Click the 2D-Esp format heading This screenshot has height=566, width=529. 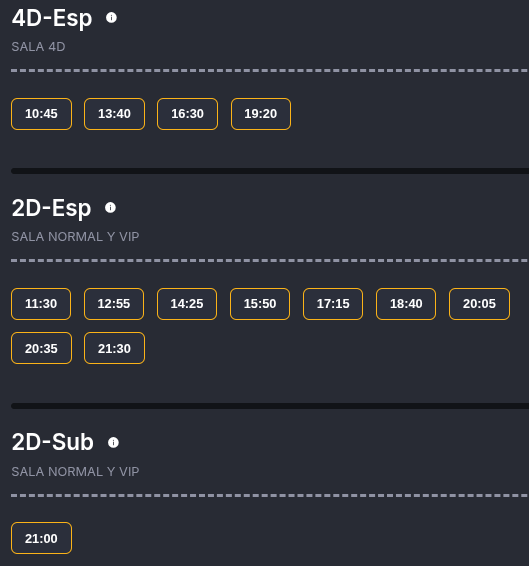click(51, 208)
